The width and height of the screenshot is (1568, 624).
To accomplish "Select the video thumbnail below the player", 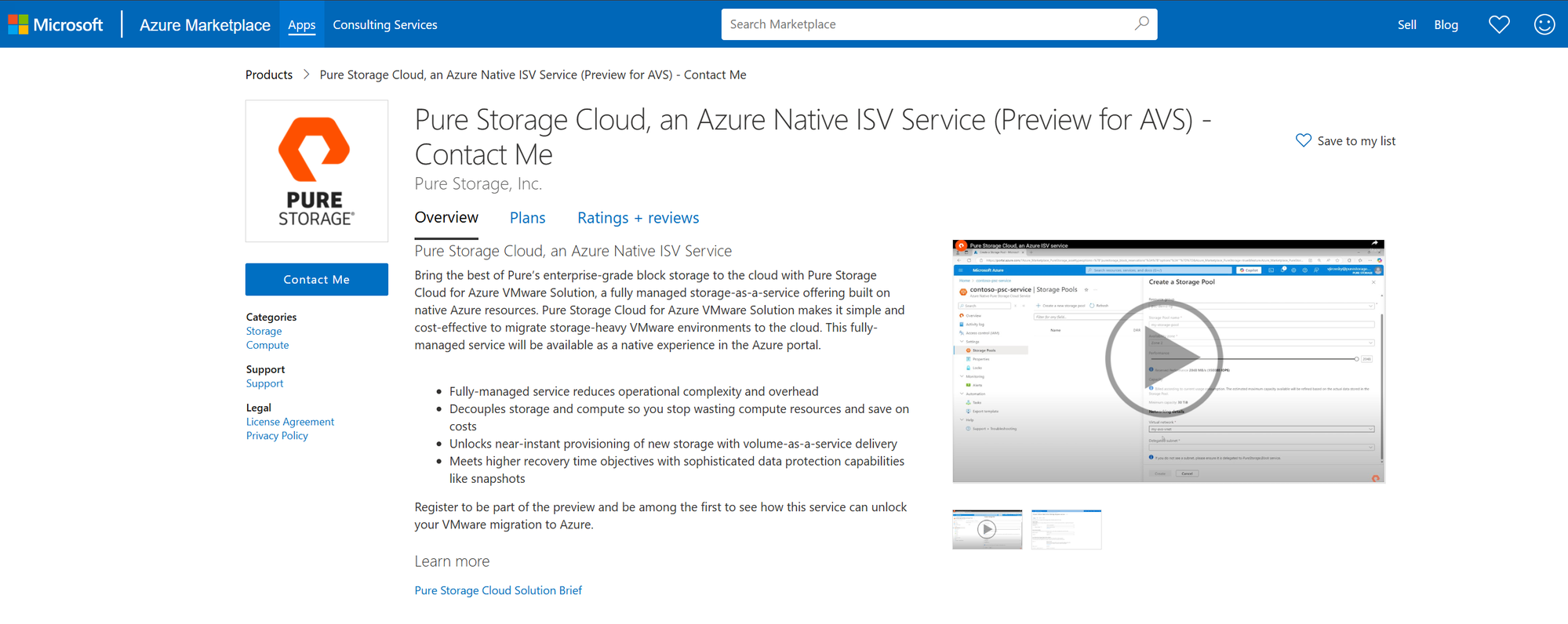I will point(987,529).
